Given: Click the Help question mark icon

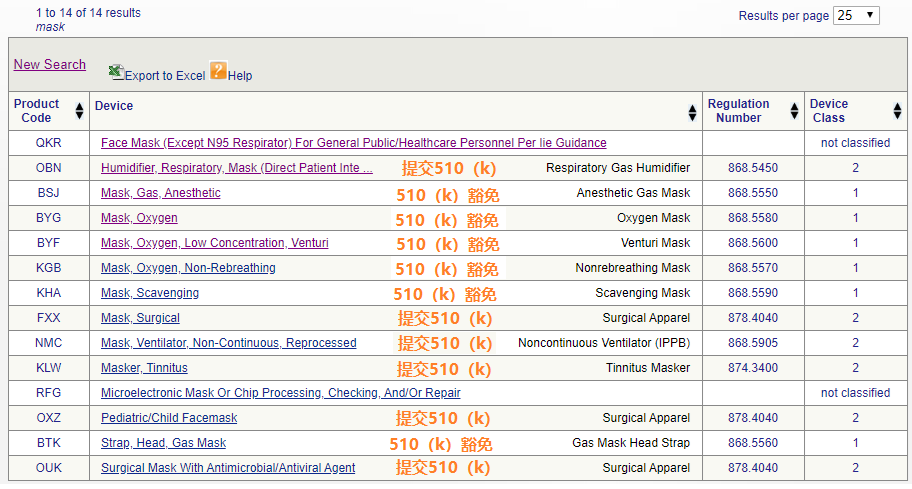Looking at the screenshot, I should pyautogui.click(x=218, y=70).
